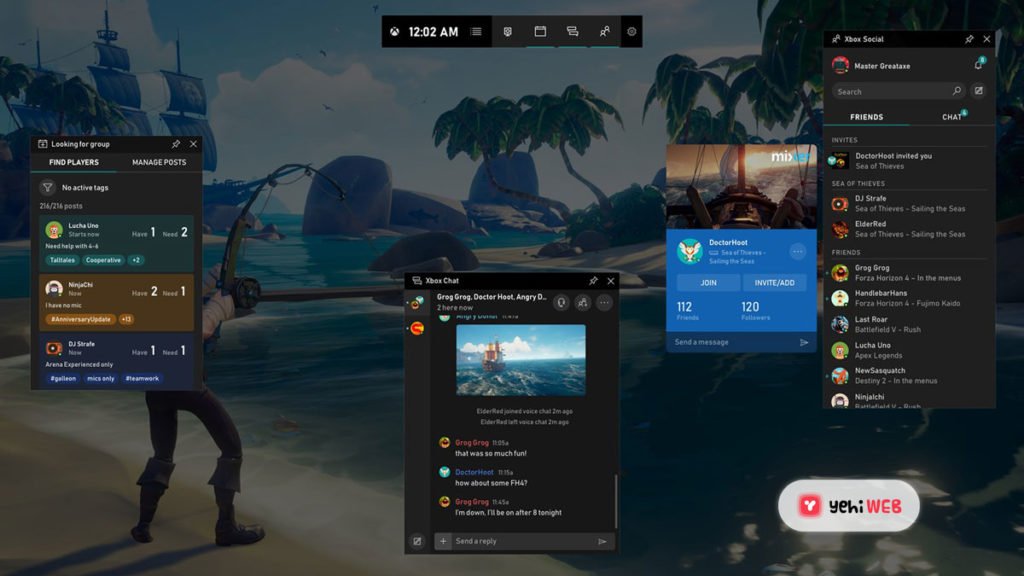Switch to the Manage Posts tab
Image resolution: width=1024 pixels, height=576 pixels.
pyautogui.click(x=159, y=162)
